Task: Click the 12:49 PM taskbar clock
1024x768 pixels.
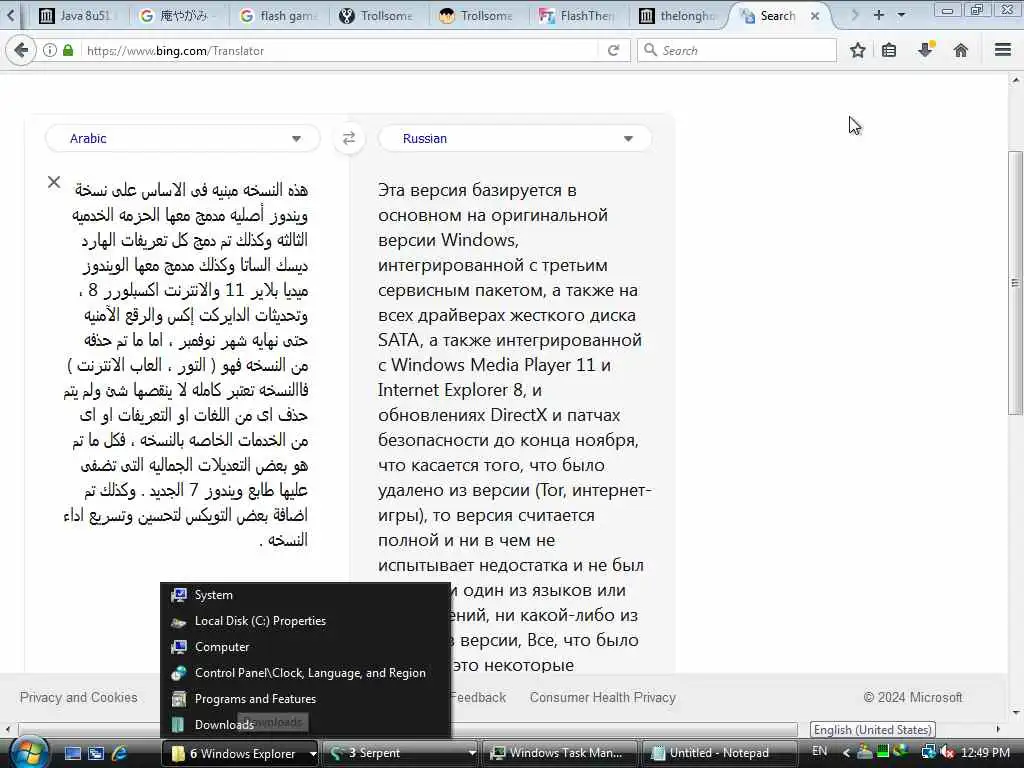Action: (x=985, y=752)
